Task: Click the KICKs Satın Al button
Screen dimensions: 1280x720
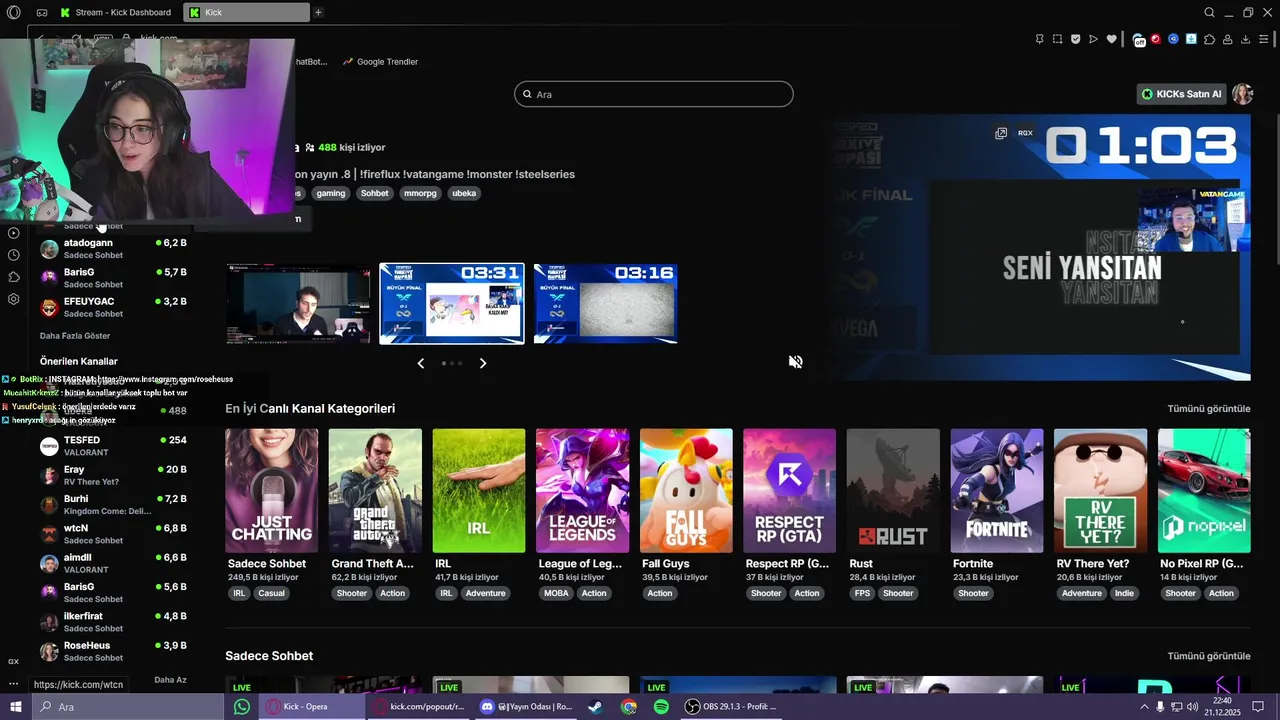Action: (x=1182, y=94)
